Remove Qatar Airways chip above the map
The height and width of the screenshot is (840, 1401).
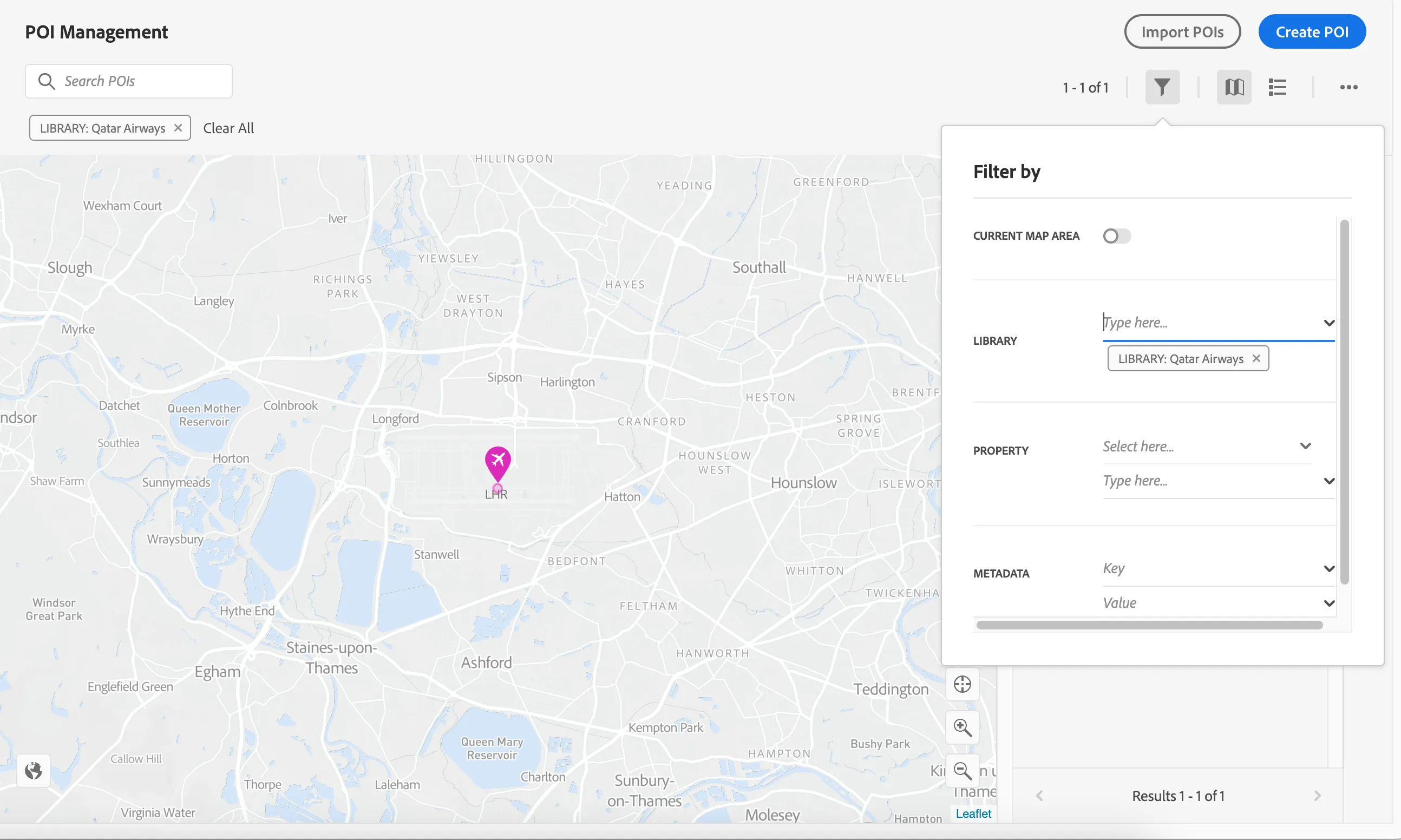178,128
